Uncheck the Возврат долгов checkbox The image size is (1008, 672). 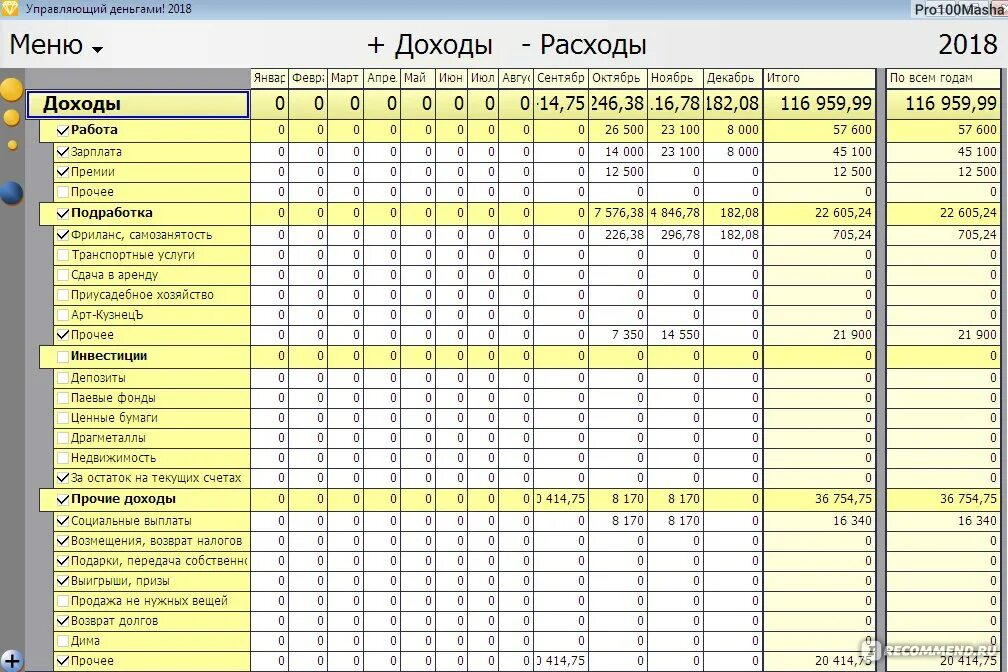pyautogui.click(x=62, y=621)
